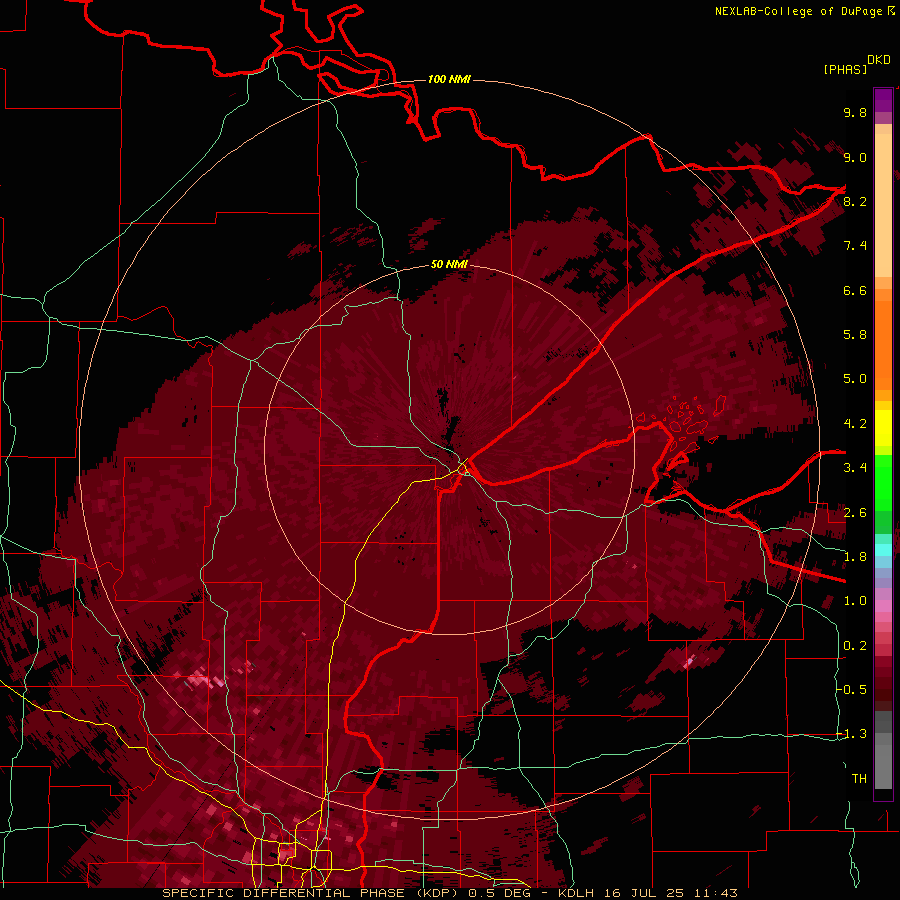Click the yellow swatch on the color scale
The width and height of the screenshot is (900, 900).
click(883, 428)
